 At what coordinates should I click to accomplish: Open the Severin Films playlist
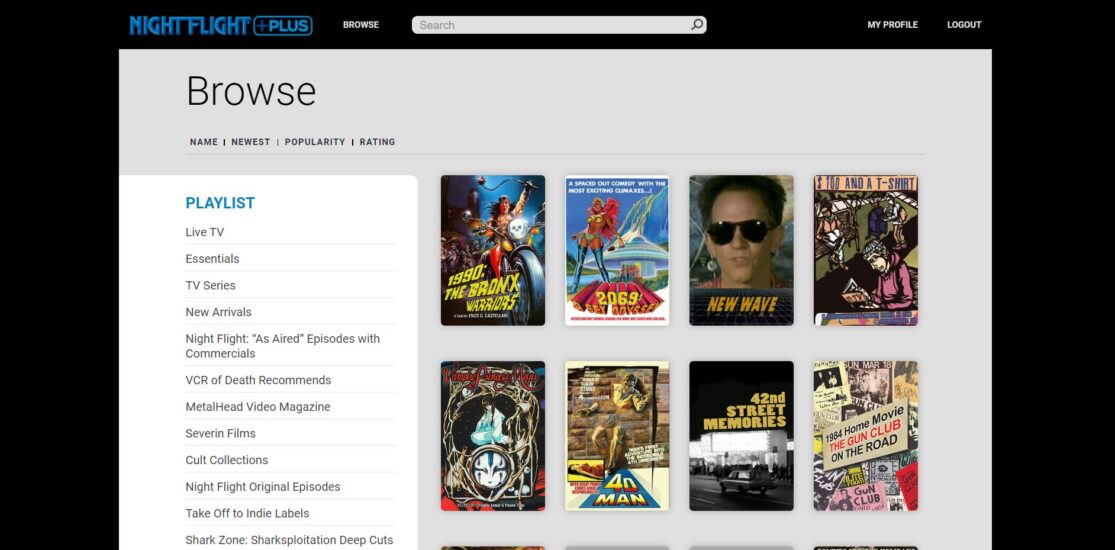(220, 433)
